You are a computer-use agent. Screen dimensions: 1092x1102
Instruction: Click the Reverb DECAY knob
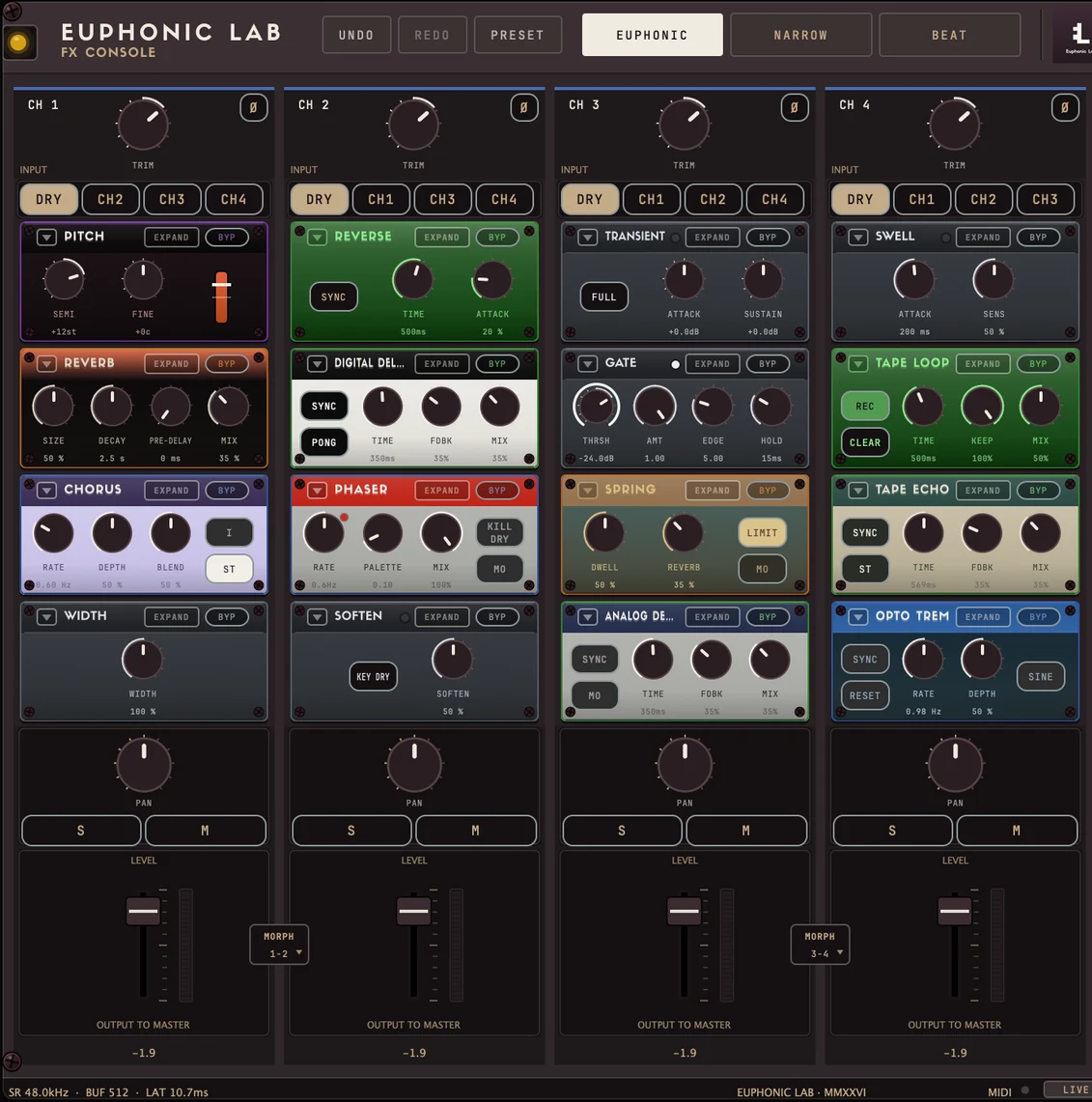click(112, 407)
